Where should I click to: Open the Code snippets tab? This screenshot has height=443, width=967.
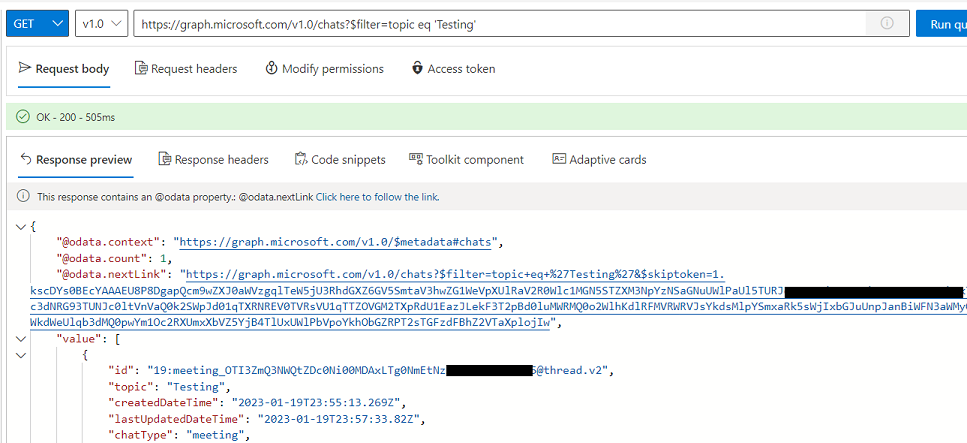click(x=340, y=160)
